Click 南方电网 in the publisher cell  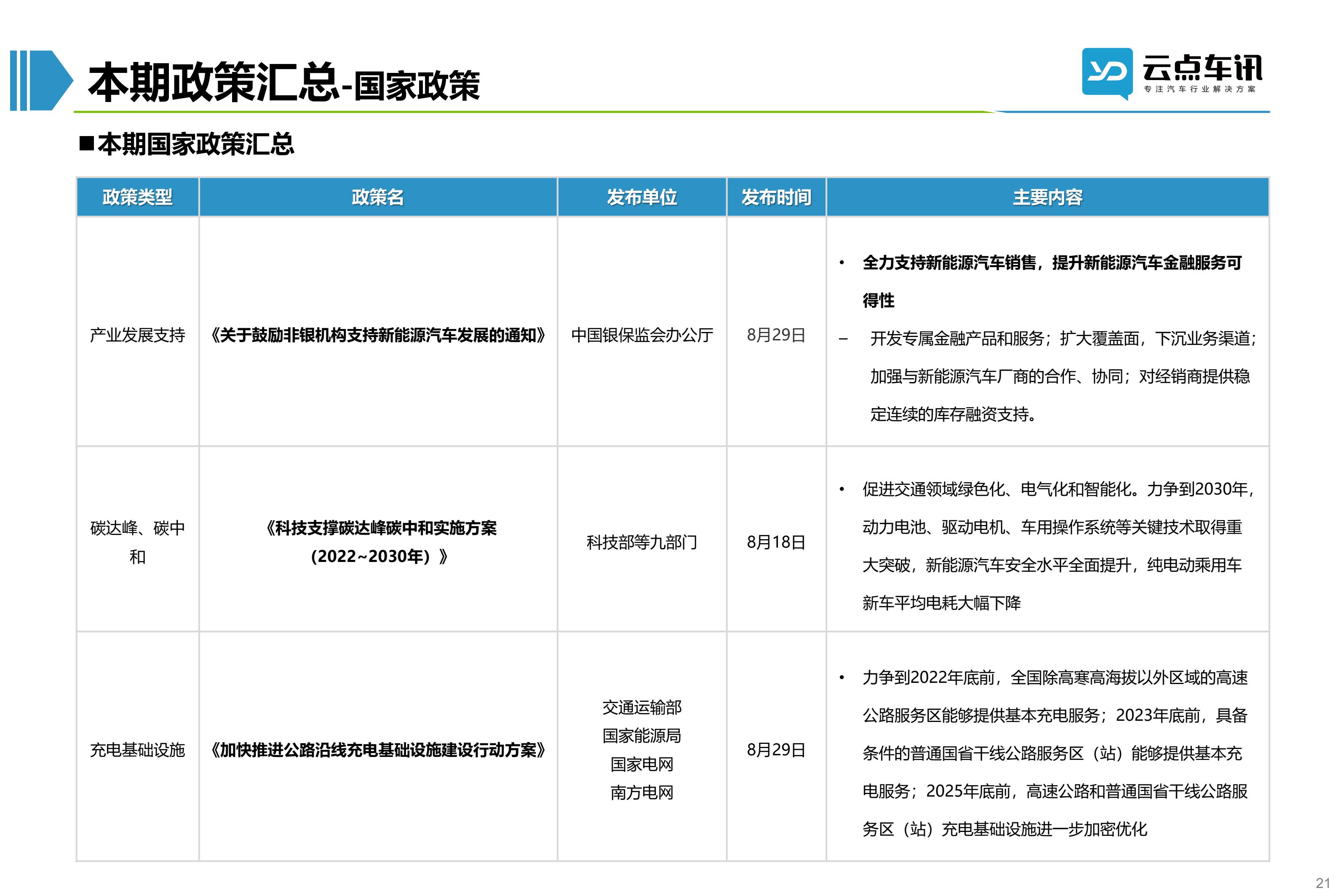pos(642,792)
